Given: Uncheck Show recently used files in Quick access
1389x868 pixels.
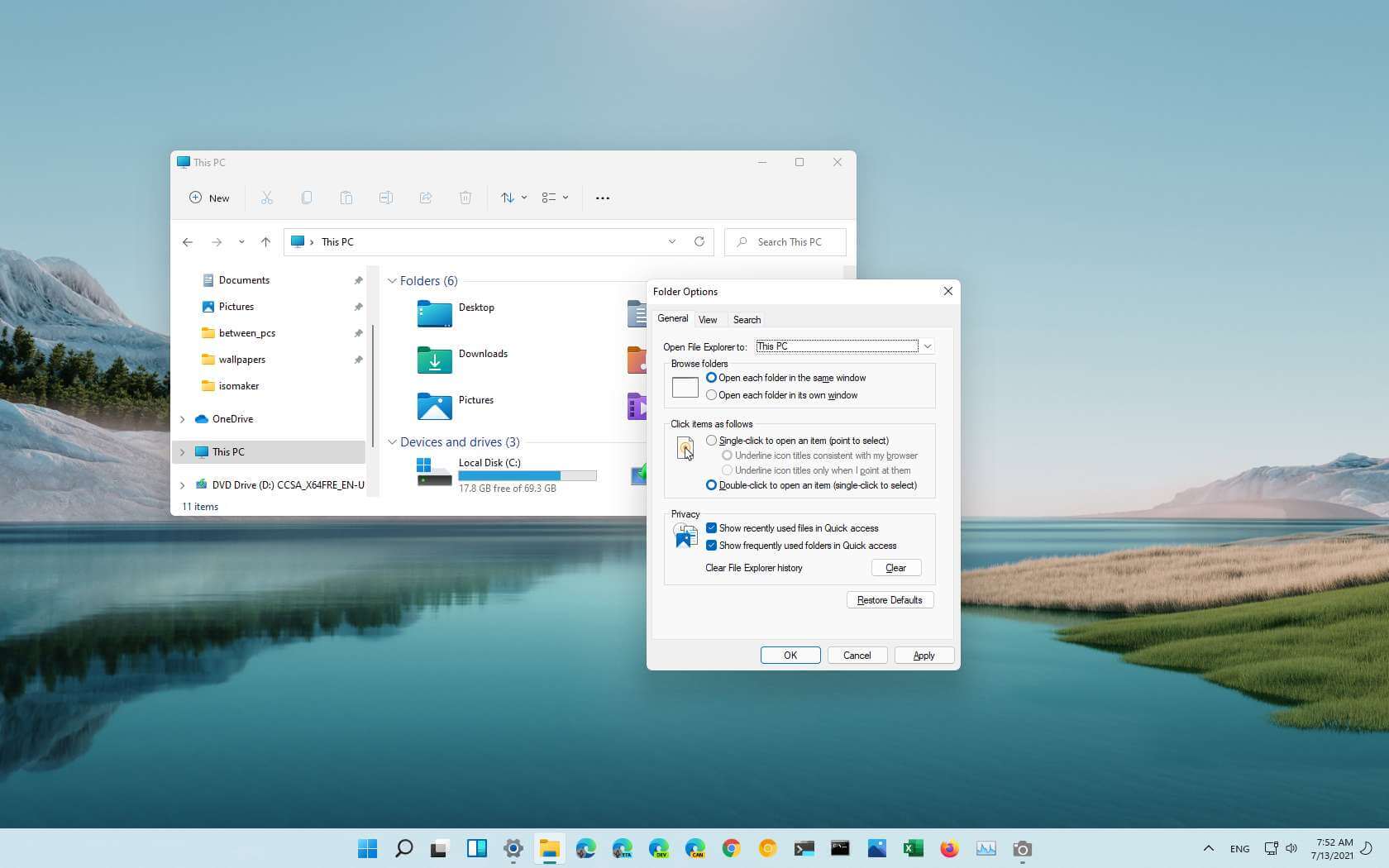Looking at the screenshot, I should pyautogui.click(x=711, y=527).
